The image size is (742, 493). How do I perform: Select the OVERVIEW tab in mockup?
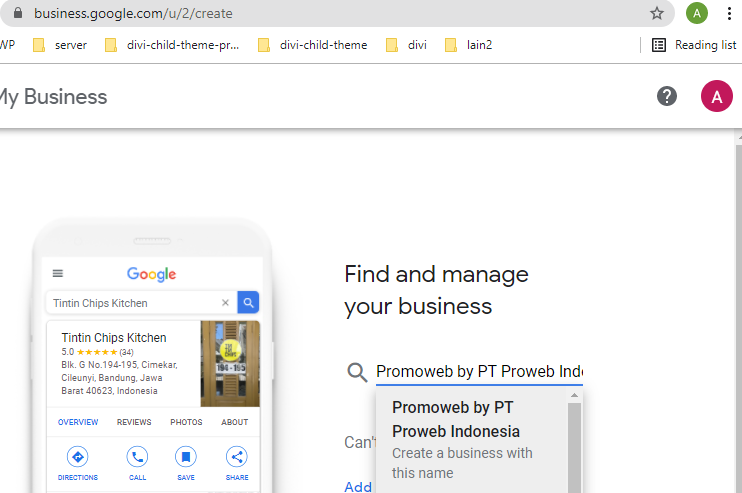pyautogui.click(x=78, y=422)
